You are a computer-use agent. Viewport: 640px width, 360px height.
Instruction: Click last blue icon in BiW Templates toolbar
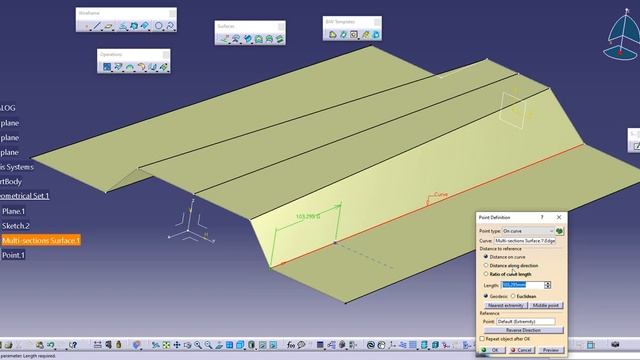pyautogui.click(x=376, y=35)
